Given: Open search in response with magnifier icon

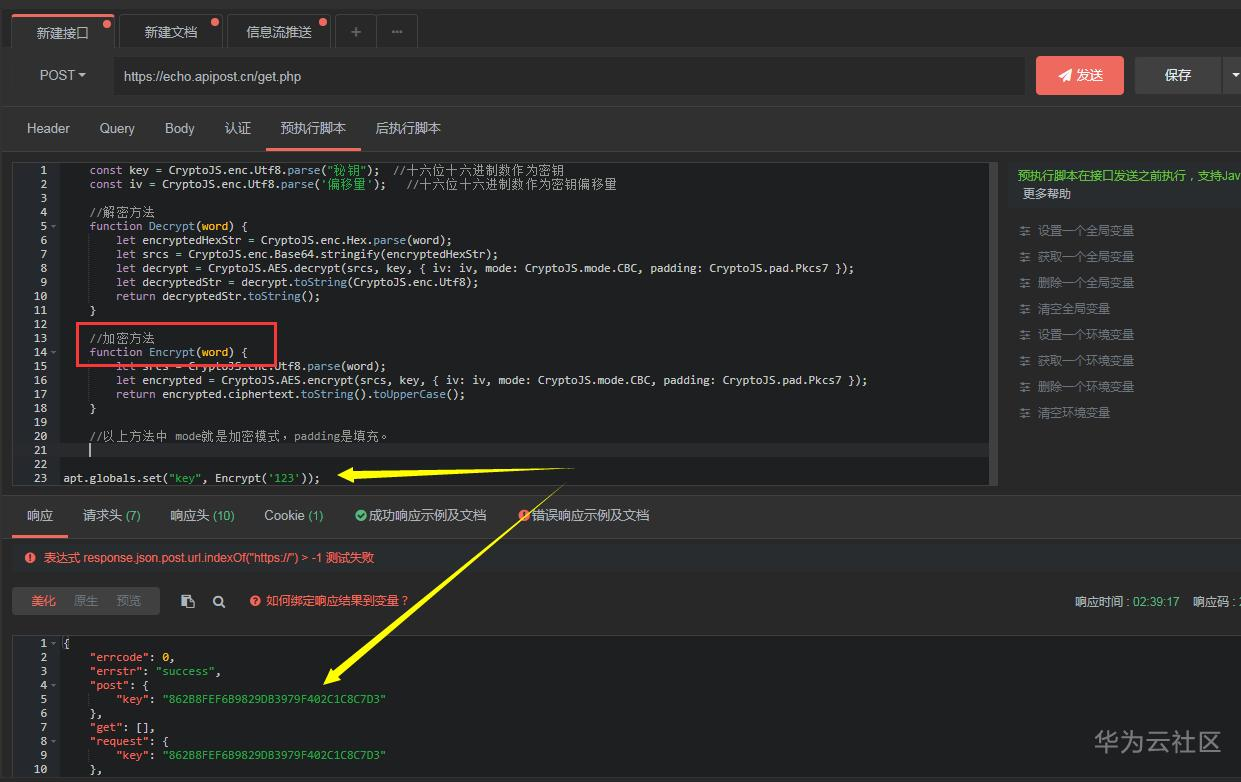Looking at the screenshot, I should pyautogui.click(x=219, y=601).
